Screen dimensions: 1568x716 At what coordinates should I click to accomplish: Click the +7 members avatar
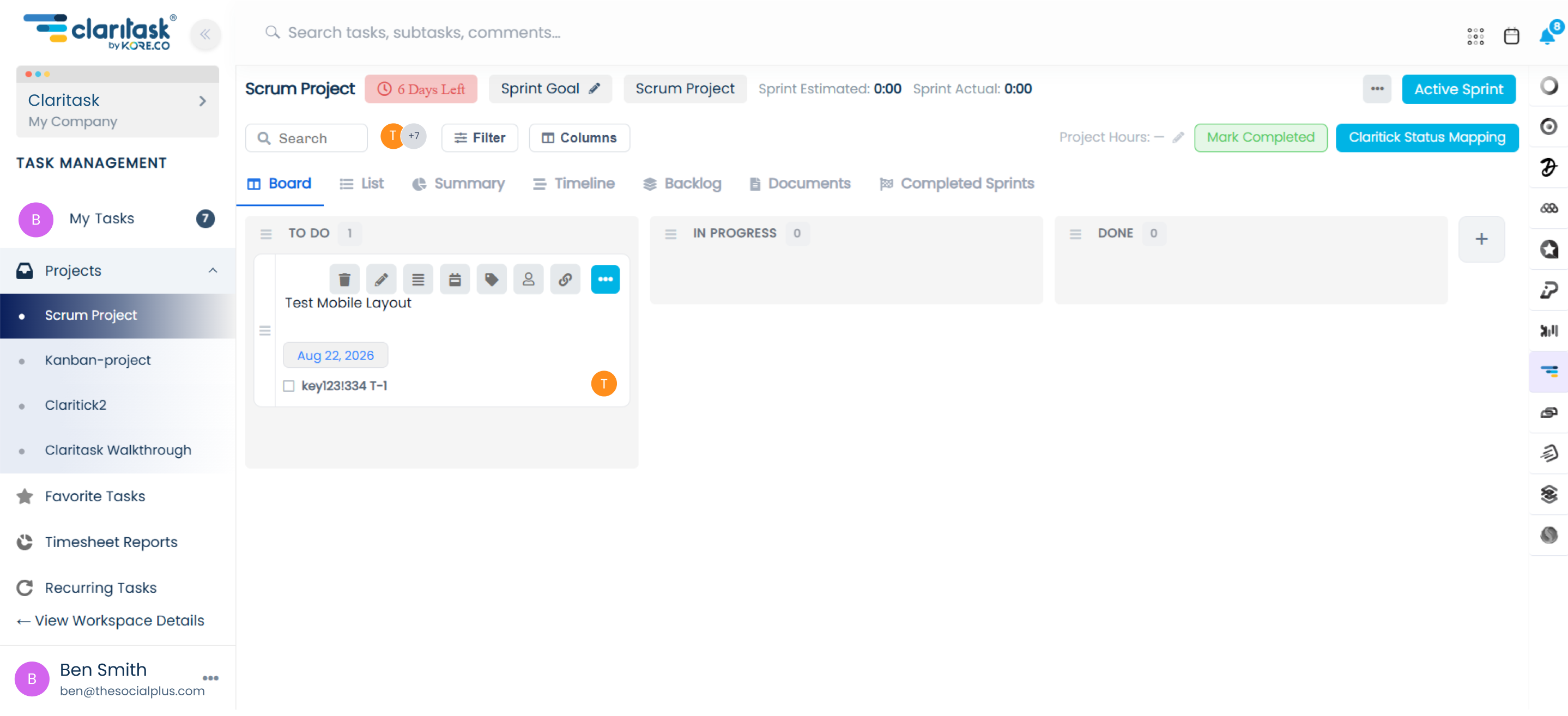tap(414, 136)
